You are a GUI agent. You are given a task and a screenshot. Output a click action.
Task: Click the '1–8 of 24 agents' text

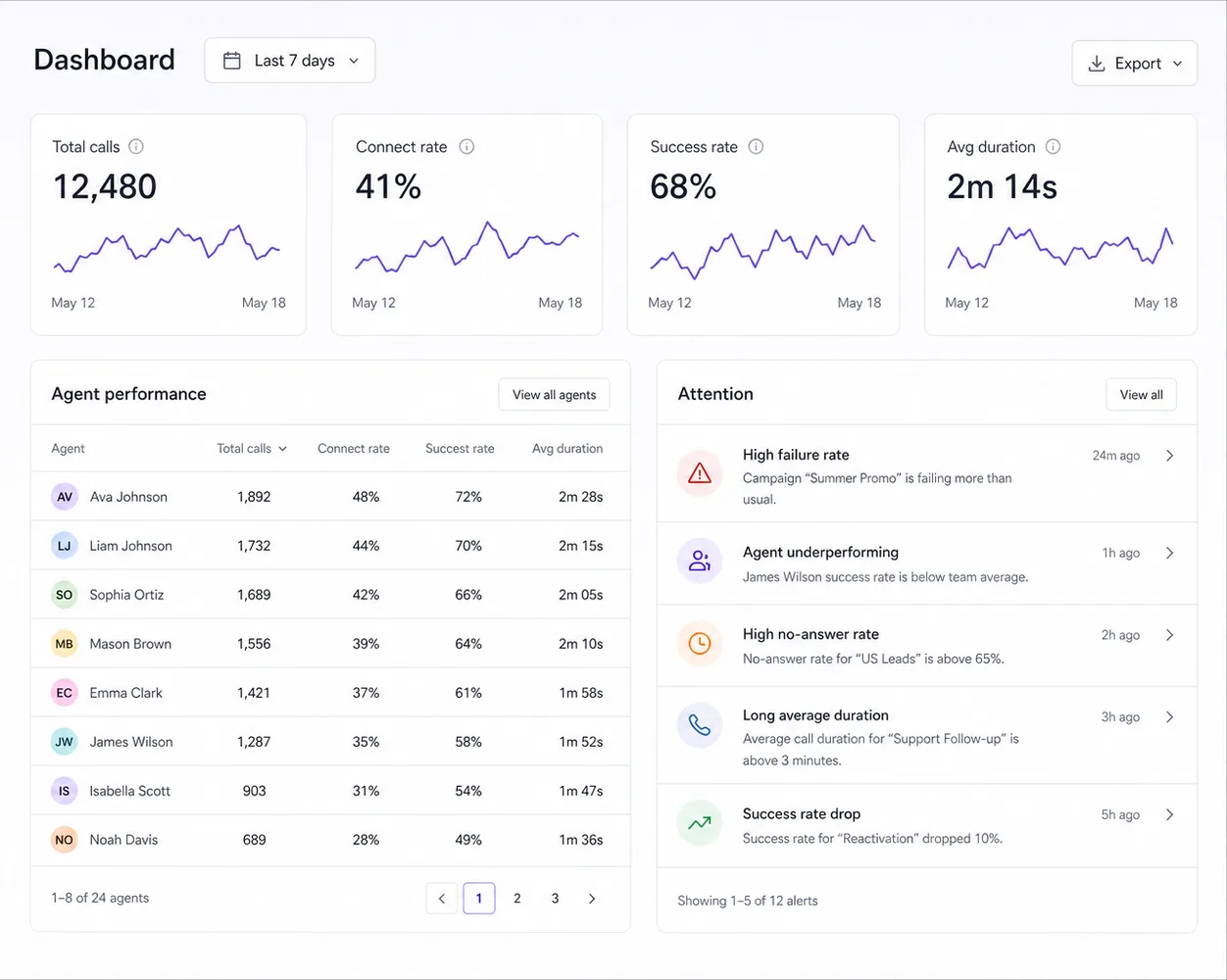[100, 898]
